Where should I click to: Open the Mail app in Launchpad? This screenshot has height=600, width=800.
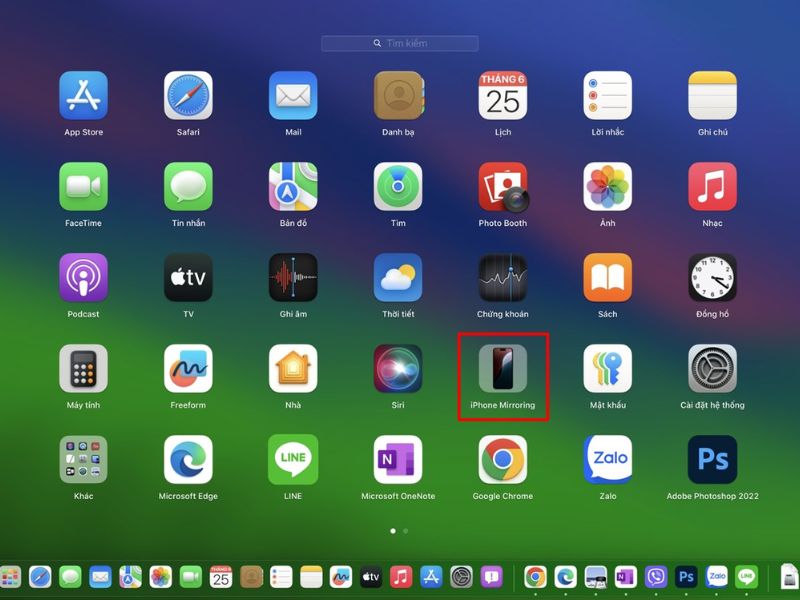[x=293, y=95]
